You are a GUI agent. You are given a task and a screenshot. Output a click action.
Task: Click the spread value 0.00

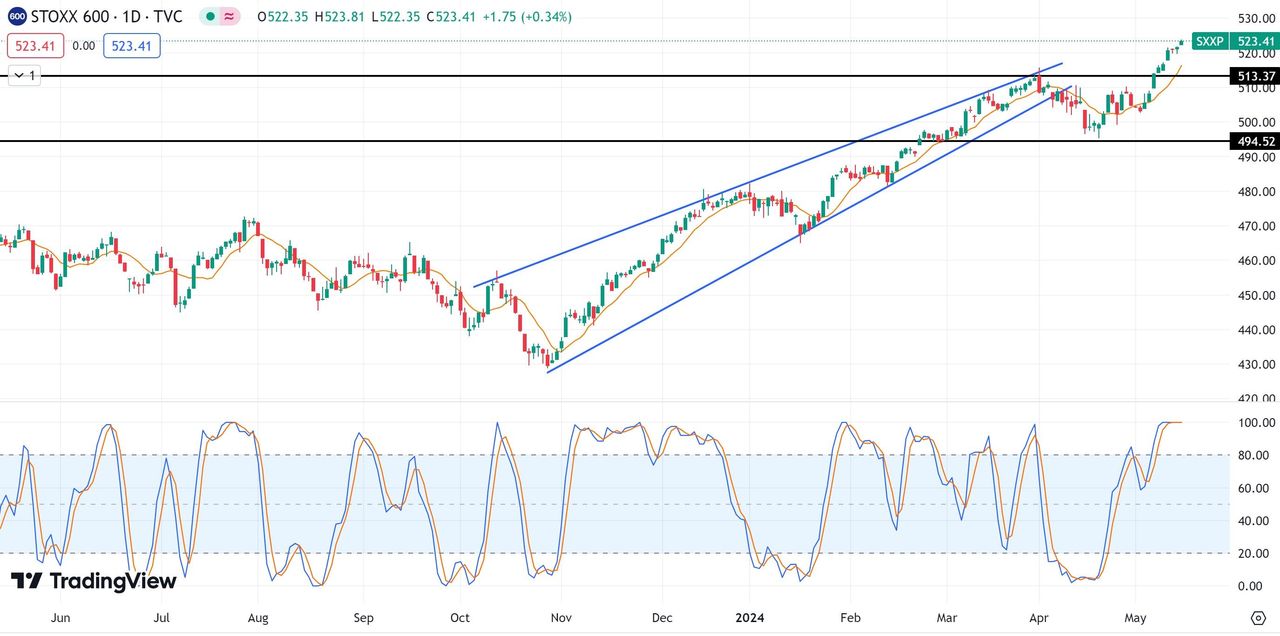tap(84, 45)
